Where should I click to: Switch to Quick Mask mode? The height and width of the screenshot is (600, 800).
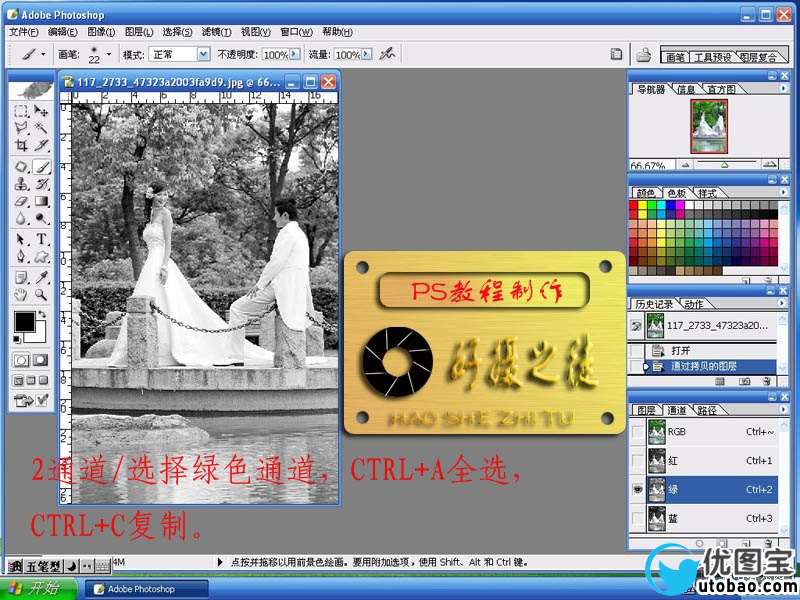pos(41,360)
